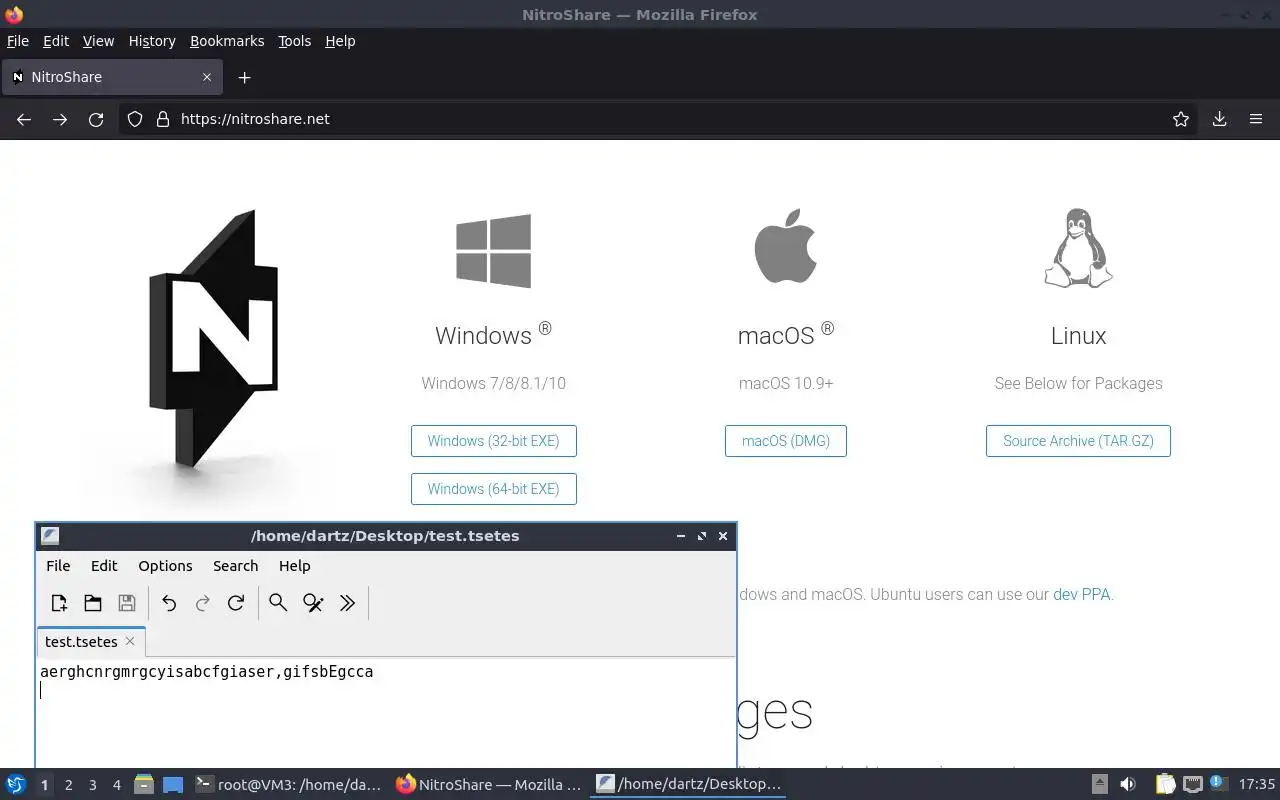
Task: Expand the toolbar overflow chevron
Action: pos(347,603)
